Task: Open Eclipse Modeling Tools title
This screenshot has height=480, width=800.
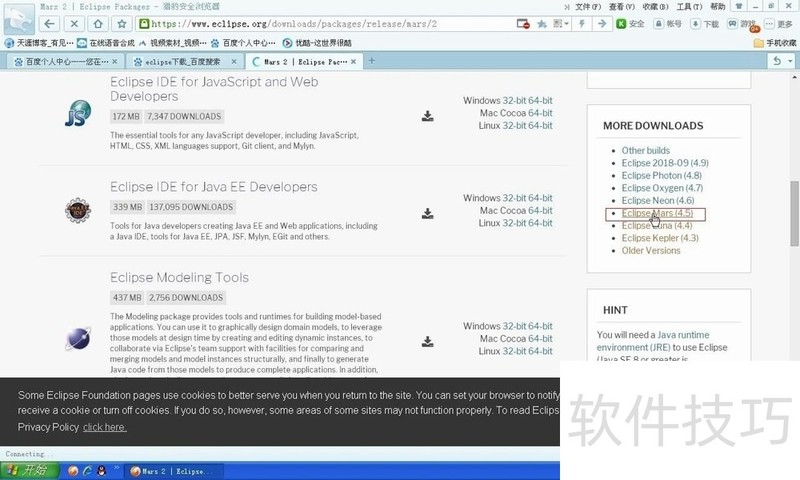Action: coord(180,277)
